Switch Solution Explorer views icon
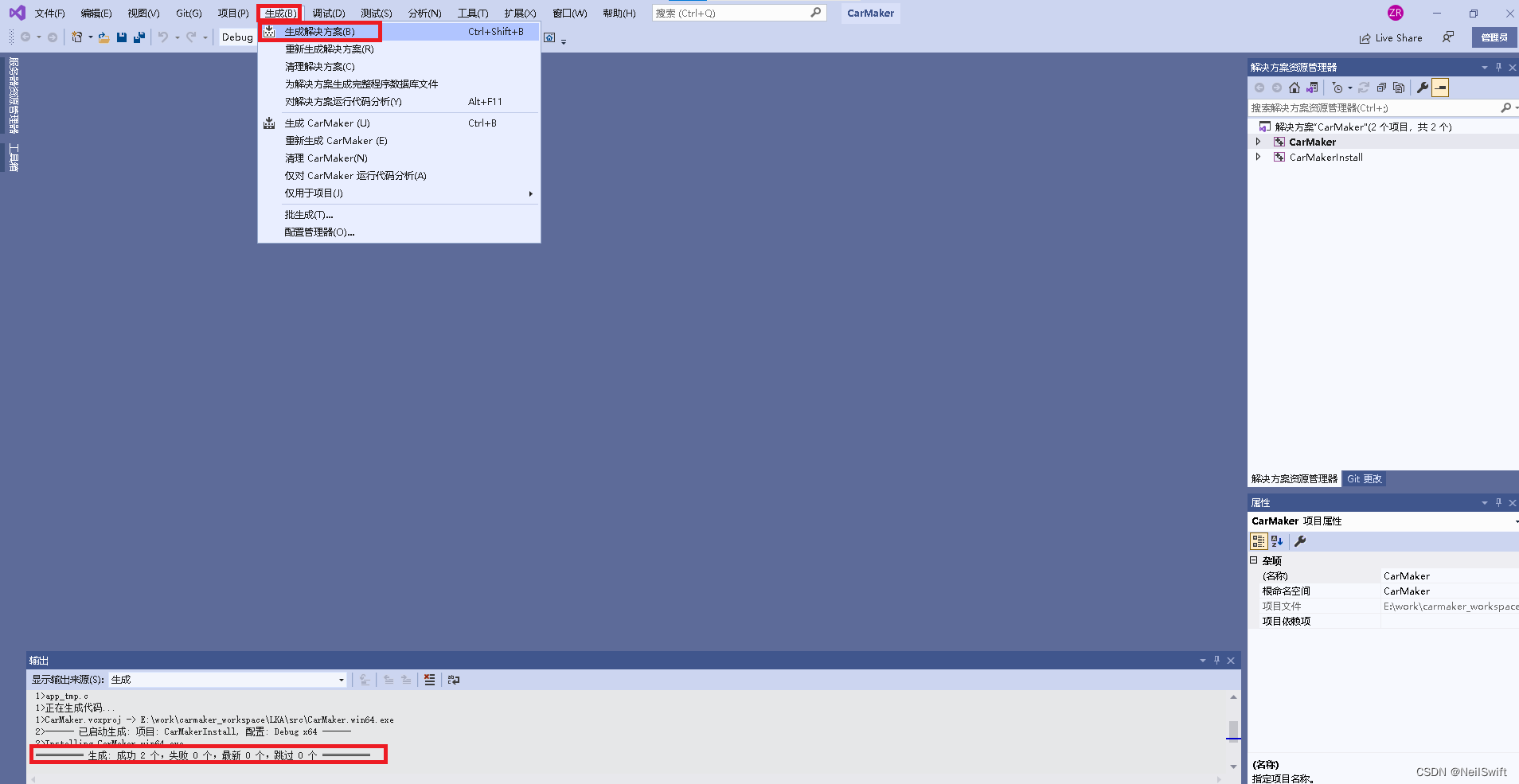 (x=1312, y=88)
